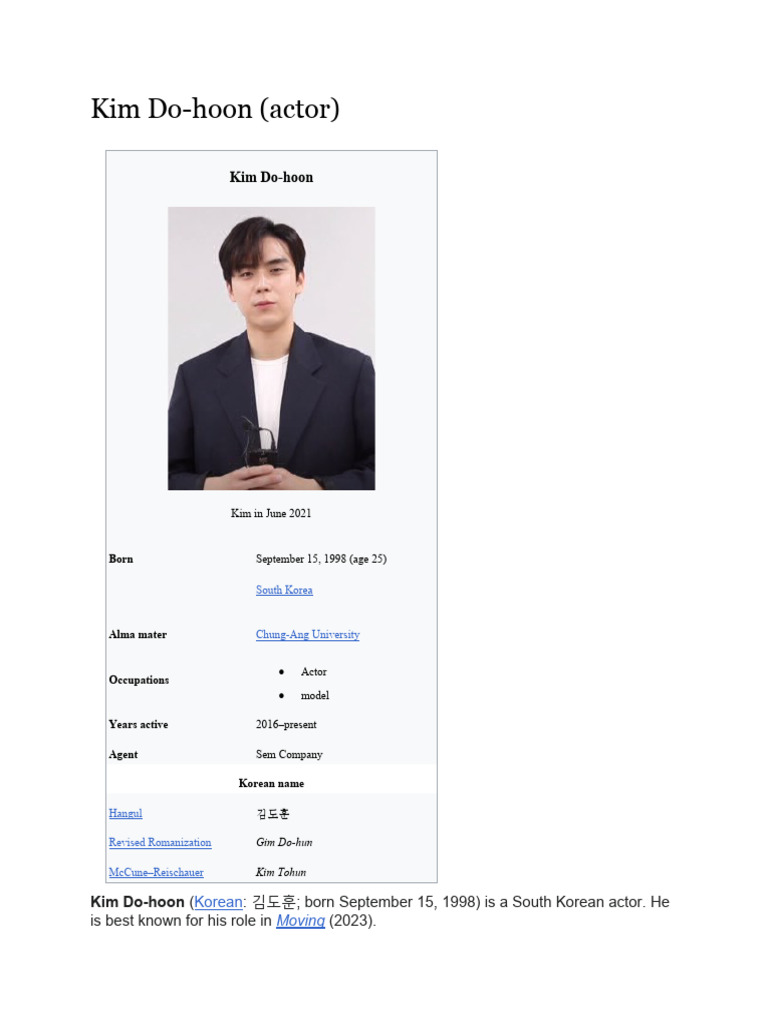Open the South Korea link
768x1024 pixels.
(284, 590)
